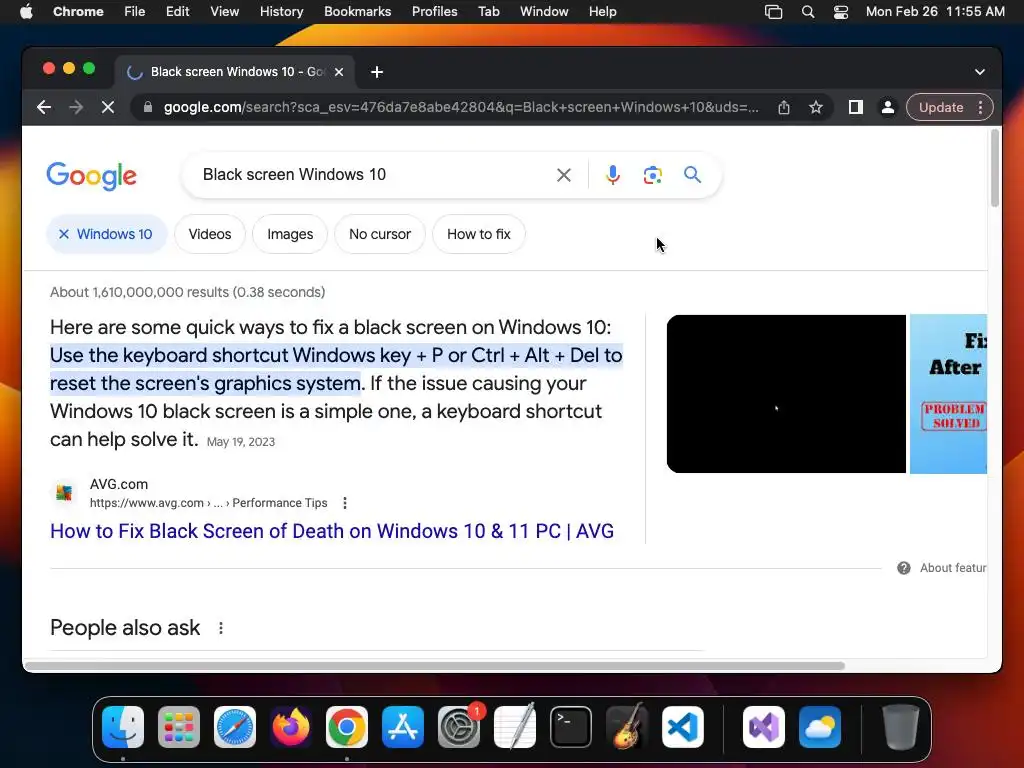
Task: Open the Trash in the Dock
Action: click(x=901, y=727)
